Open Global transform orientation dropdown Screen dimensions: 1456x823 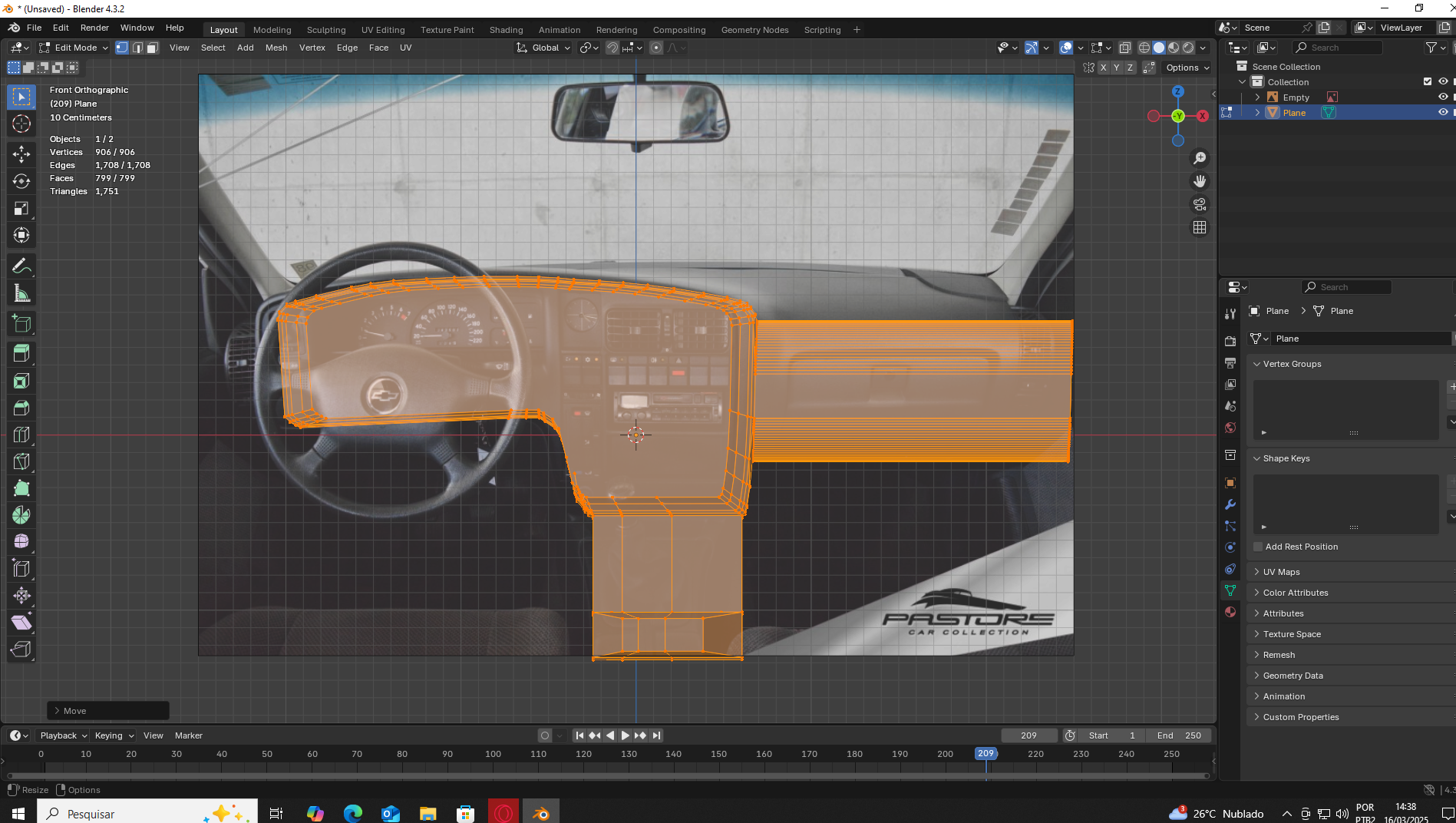point(544,48)
